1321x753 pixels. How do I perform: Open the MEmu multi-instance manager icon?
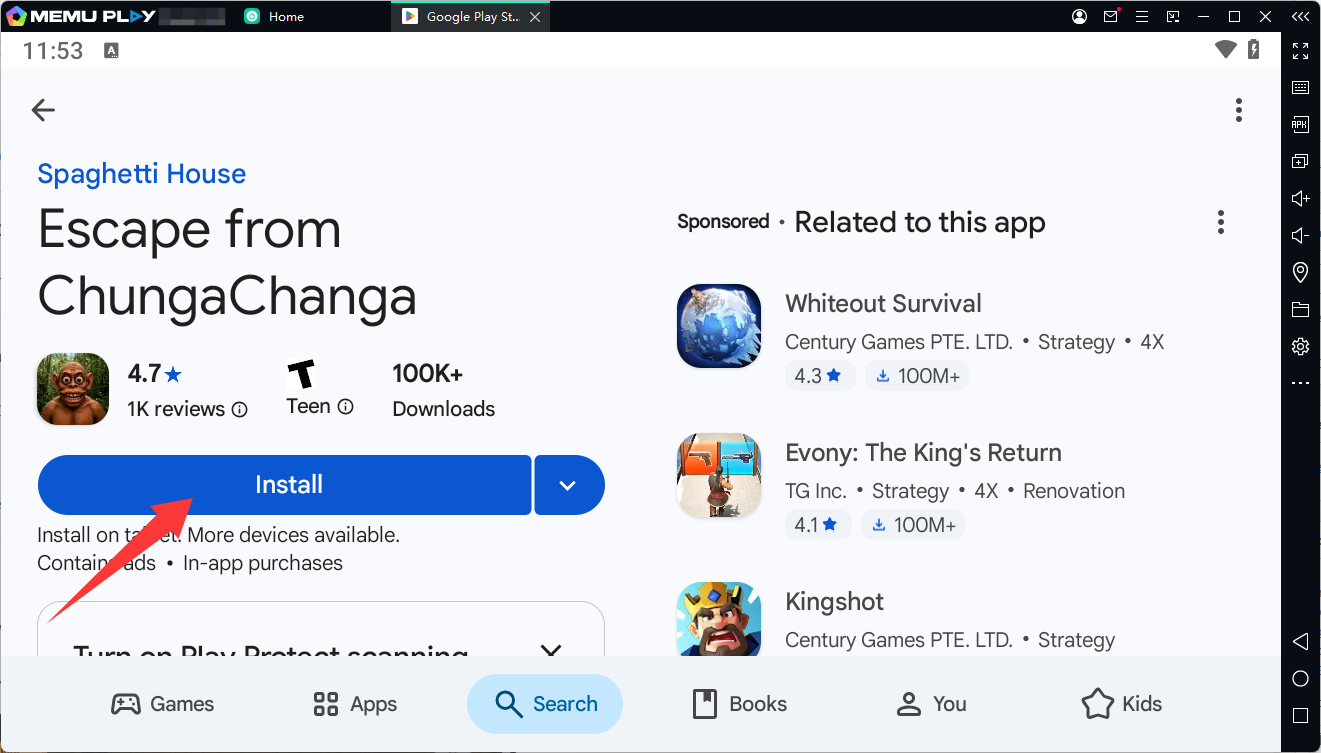point(1300,161)
